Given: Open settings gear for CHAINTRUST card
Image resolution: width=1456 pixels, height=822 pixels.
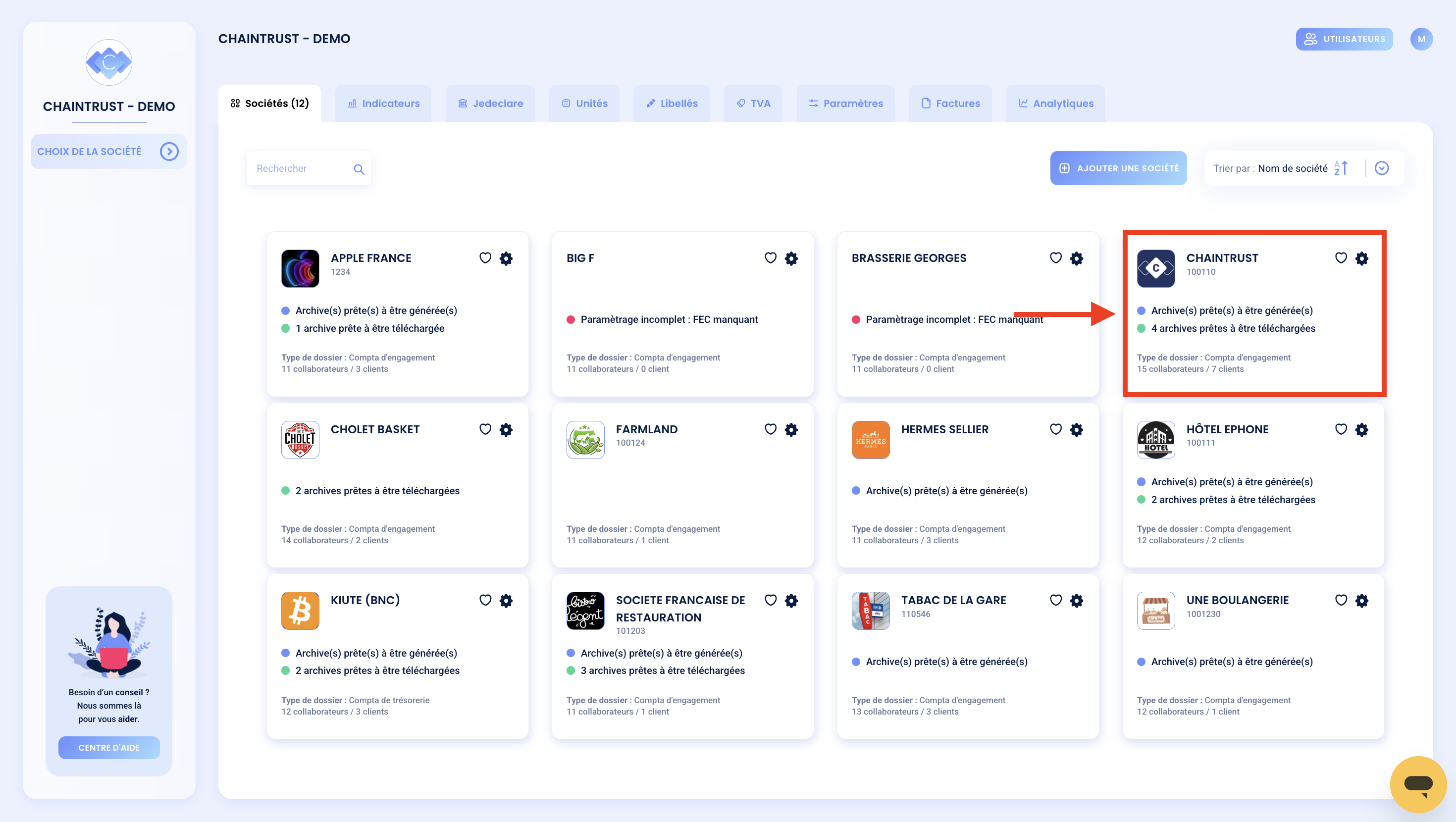Looking at the screenshot, I should 1362,258.
